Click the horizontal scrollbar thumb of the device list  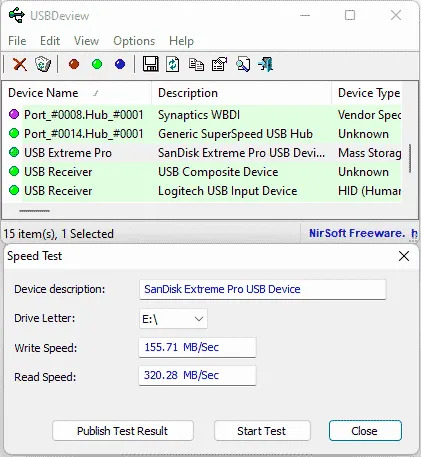click(x=34, y=211)
